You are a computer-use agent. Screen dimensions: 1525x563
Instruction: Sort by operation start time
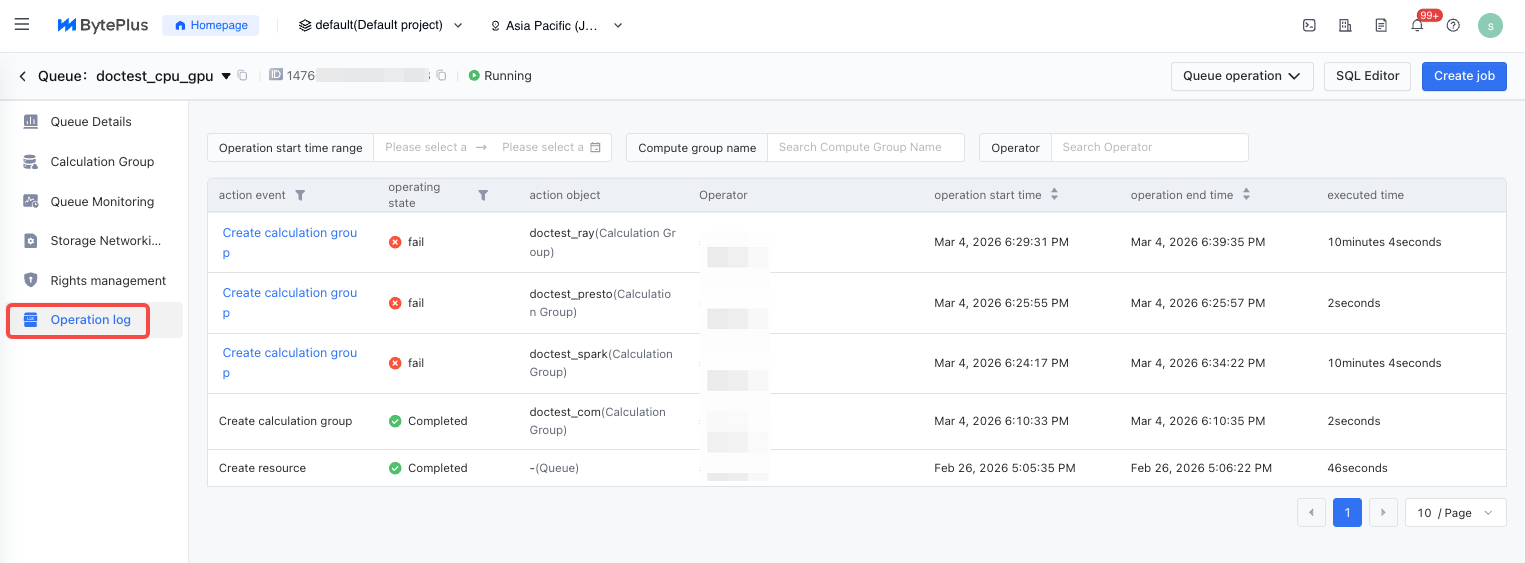[1054, 195]
